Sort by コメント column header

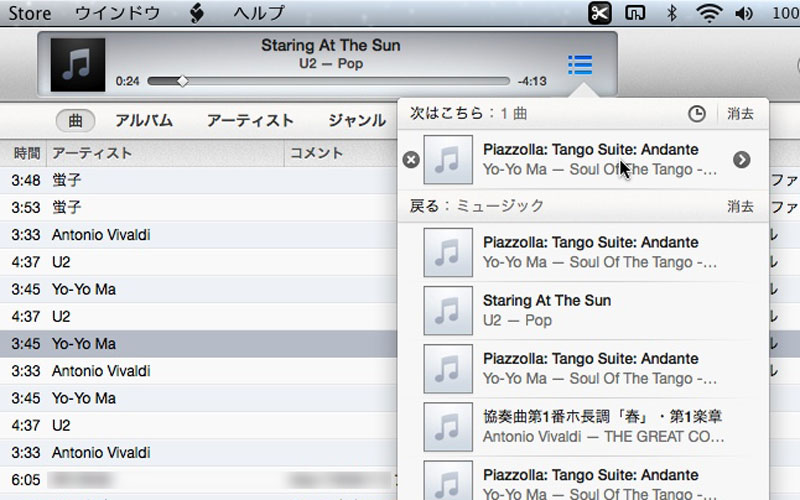click(x=341, y=153)
